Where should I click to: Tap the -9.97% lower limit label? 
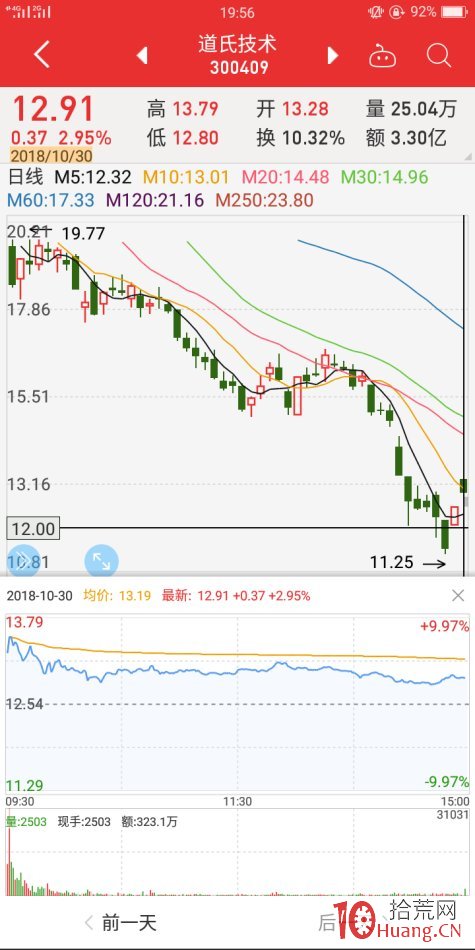(447, 782)
